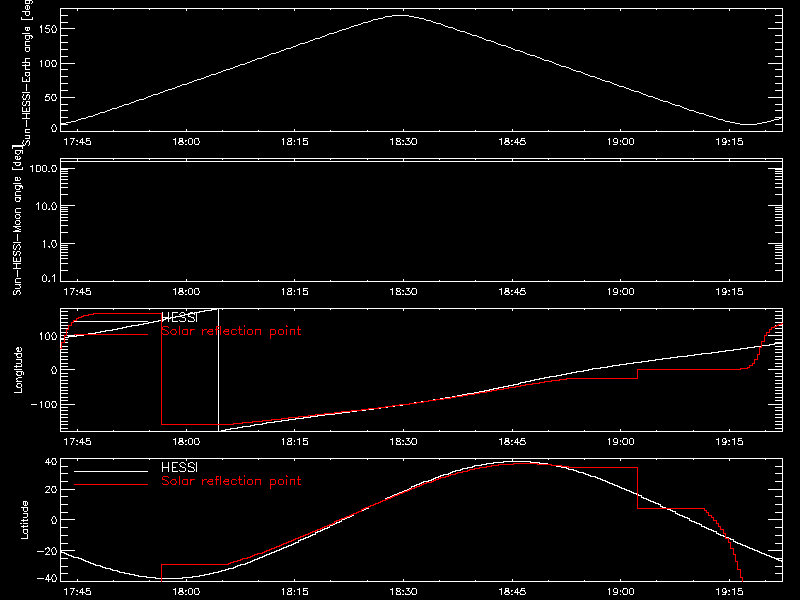The width and height of the screenshot is (800, 600).
Task: Click the 17:45 label under Earth angle plot
Action: tap(77, 142)
